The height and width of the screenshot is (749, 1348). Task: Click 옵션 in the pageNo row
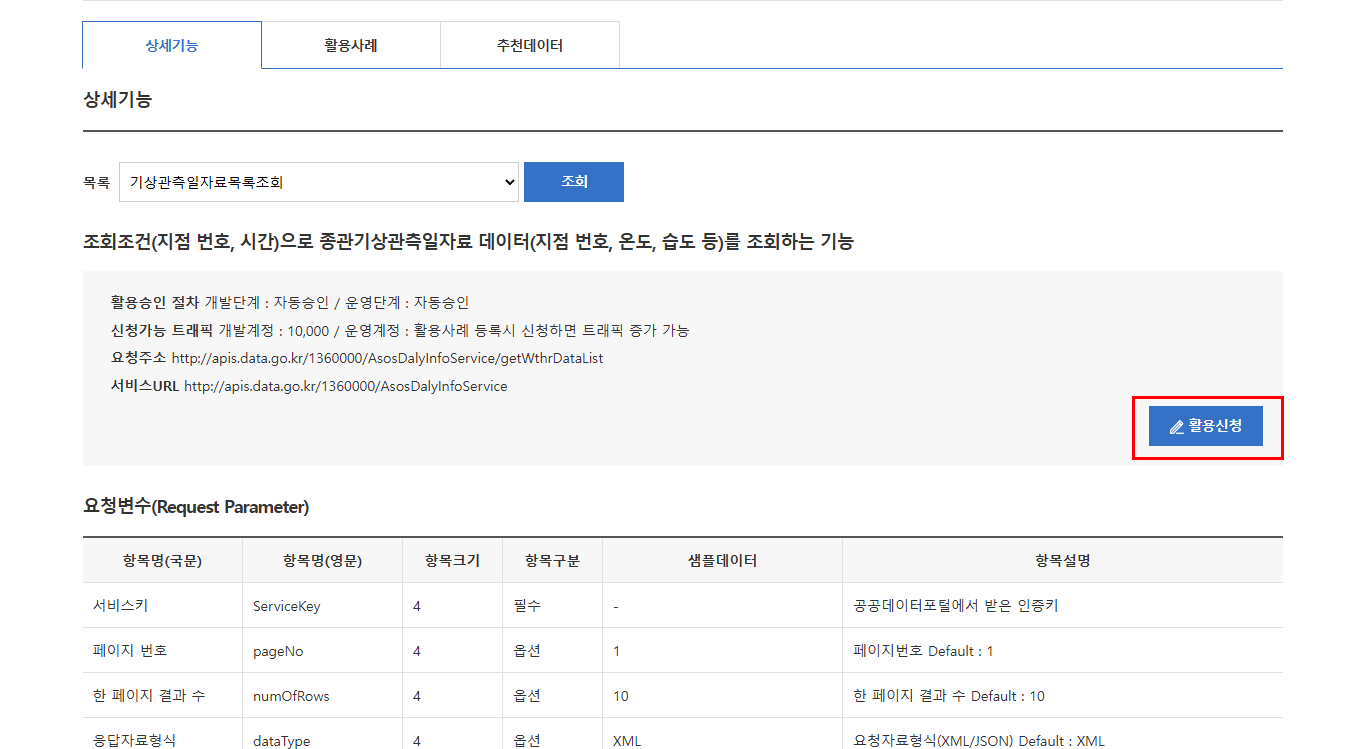click(x=527, y=651)
